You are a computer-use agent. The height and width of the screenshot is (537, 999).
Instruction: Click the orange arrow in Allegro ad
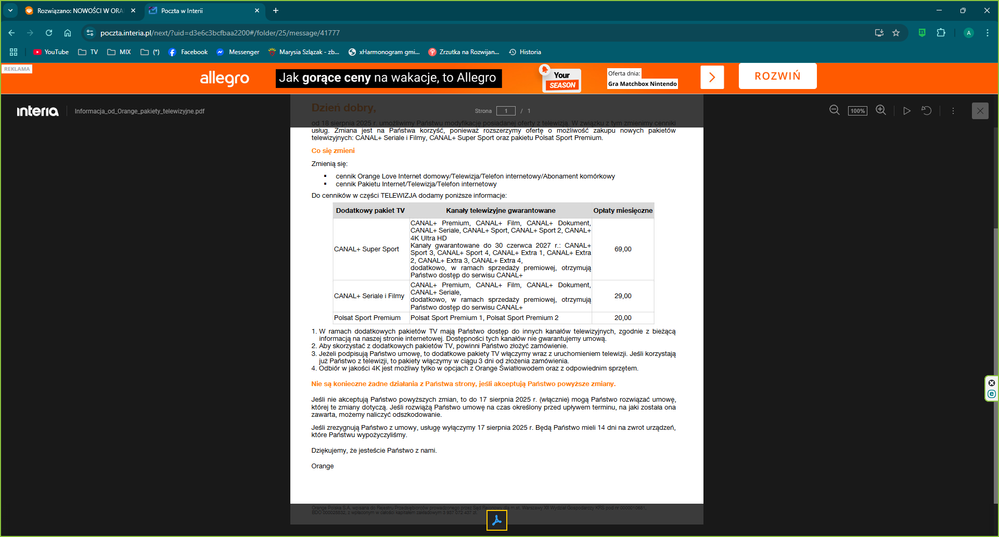(712, 78)
